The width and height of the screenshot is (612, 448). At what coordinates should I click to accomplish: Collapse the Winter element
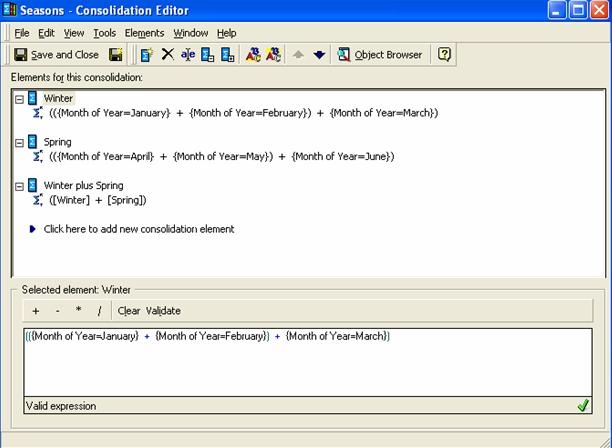click(19, 98)
